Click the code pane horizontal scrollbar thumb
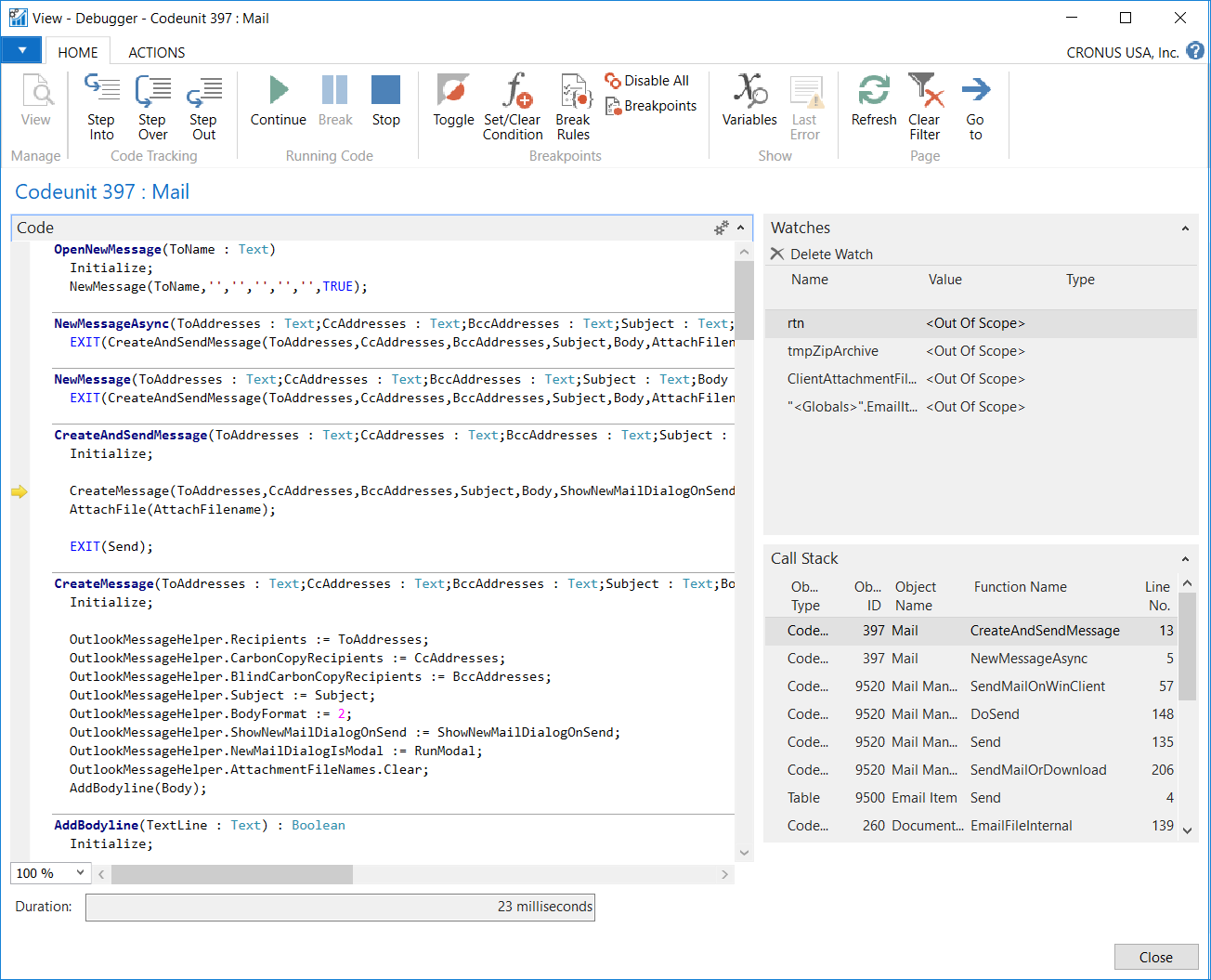The width and height of the screenshot is (1211, 980). (x=231, y=874)
